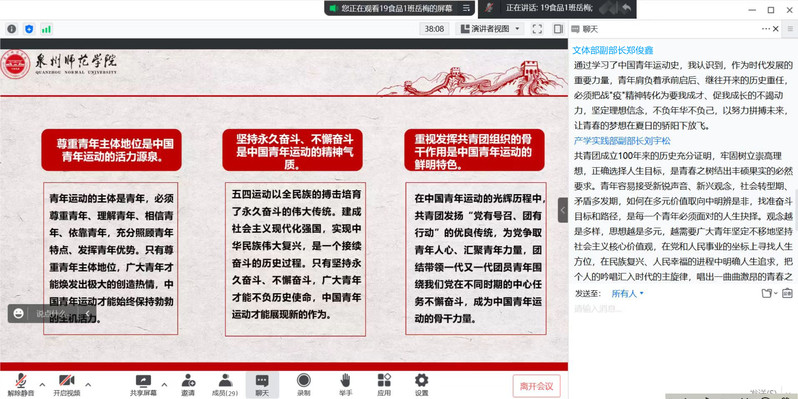Start 录制 recording
The height and width of the screenshot is (399, 798).
point(304,385)
